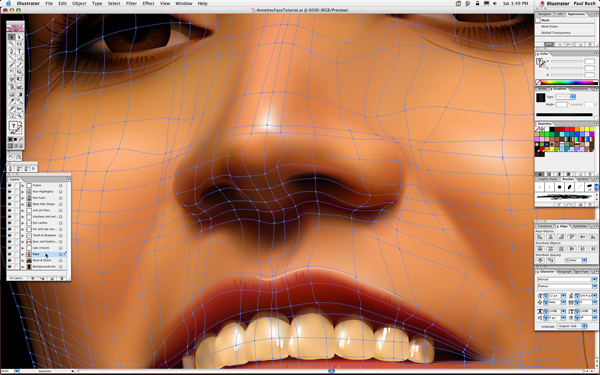Viewport: 600px width, 375px height.
Task: Click the Sat 3:49 PM clock
Action: (515, 3)
